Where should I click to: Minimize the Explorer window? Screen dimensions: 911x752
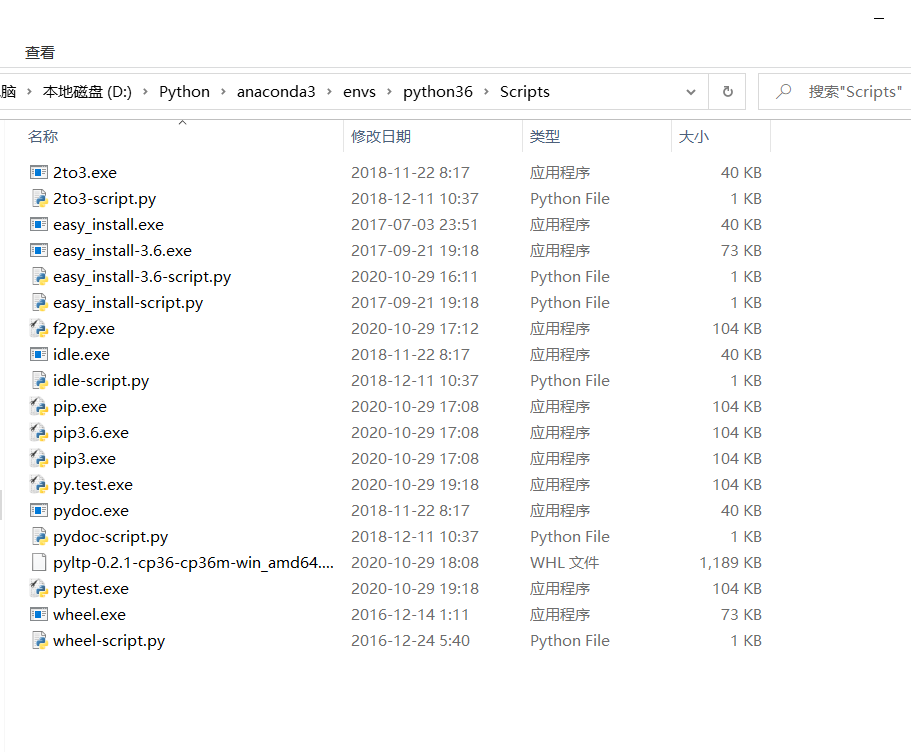point(879,19)
